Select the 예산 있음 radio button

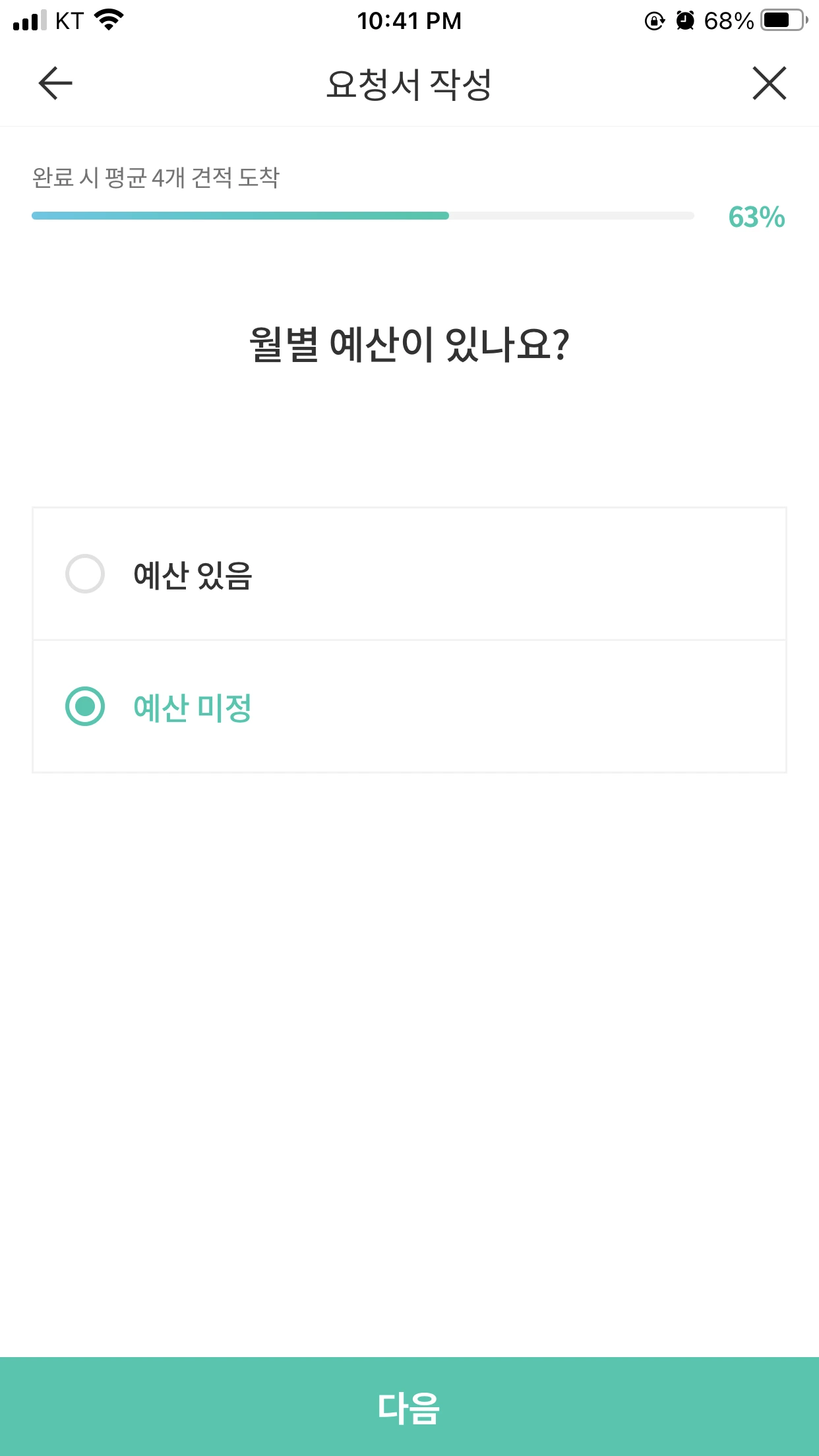[85, 574]
